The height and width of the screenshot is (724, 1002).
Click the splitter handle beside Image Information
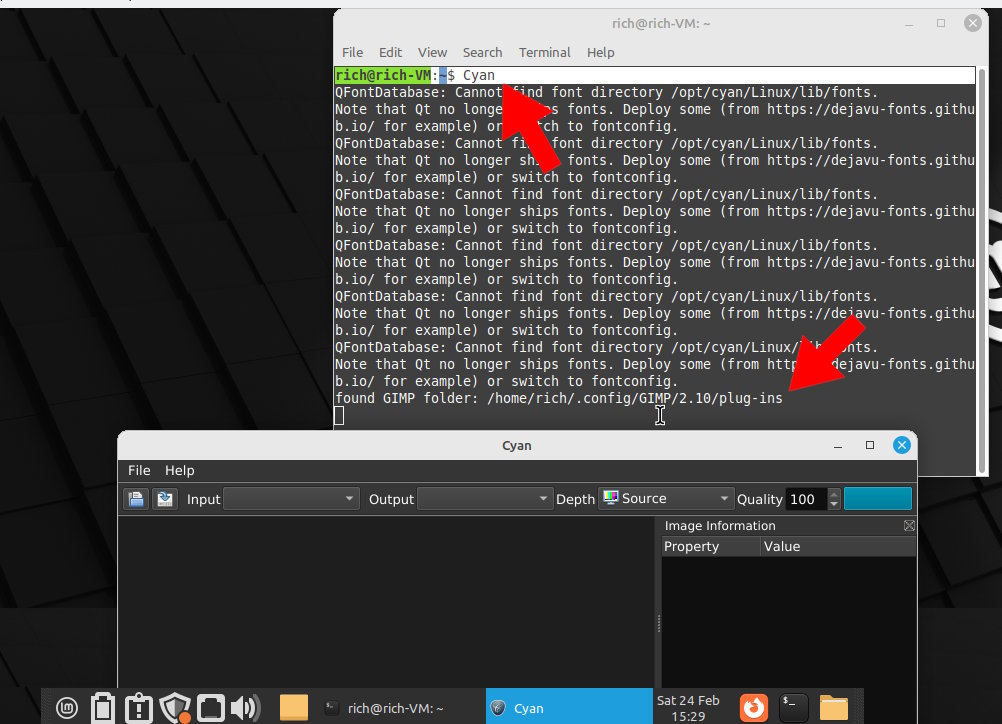point(658,623)
